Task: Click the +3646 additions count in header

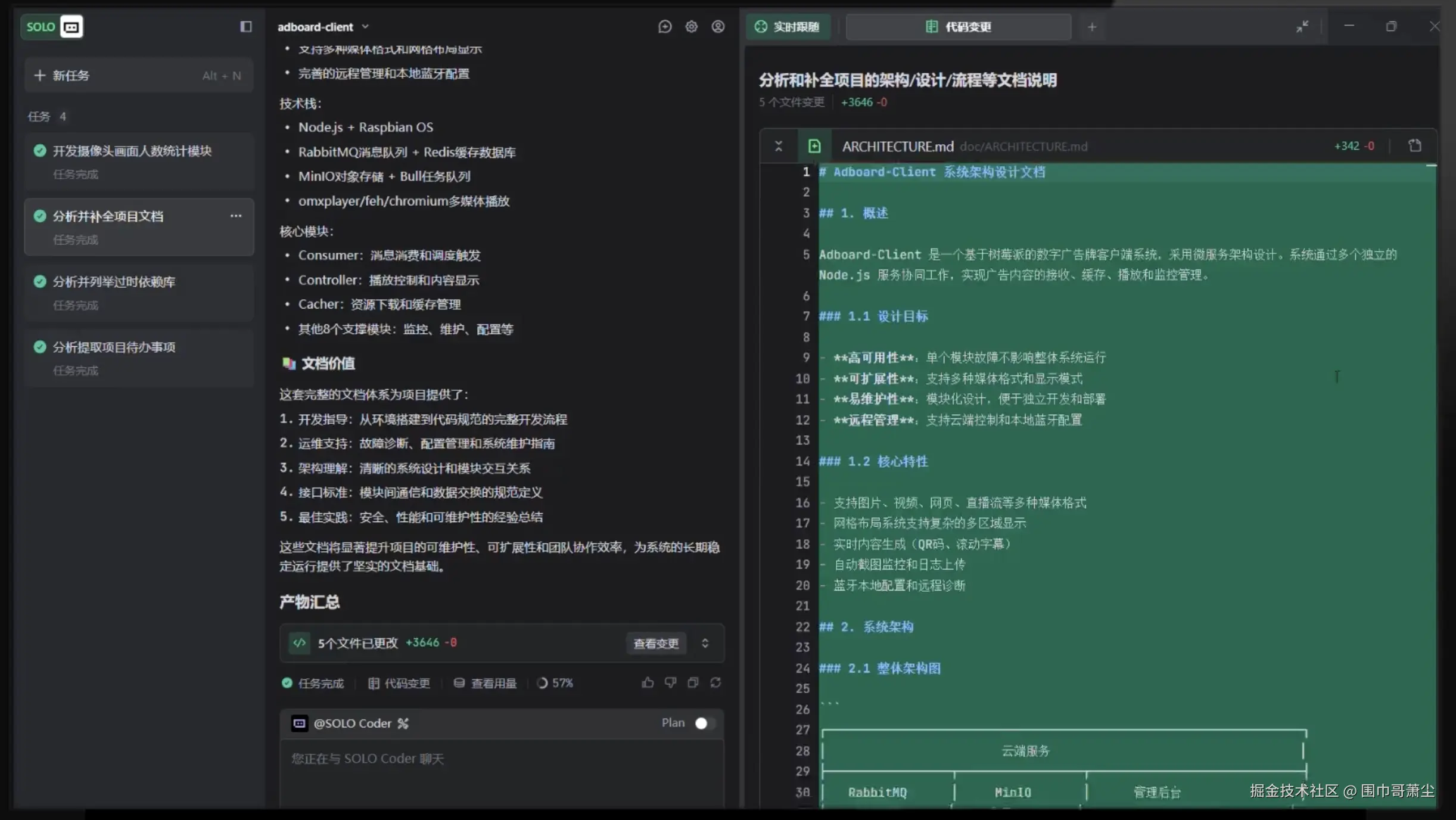Action: [x=857, y=102]
